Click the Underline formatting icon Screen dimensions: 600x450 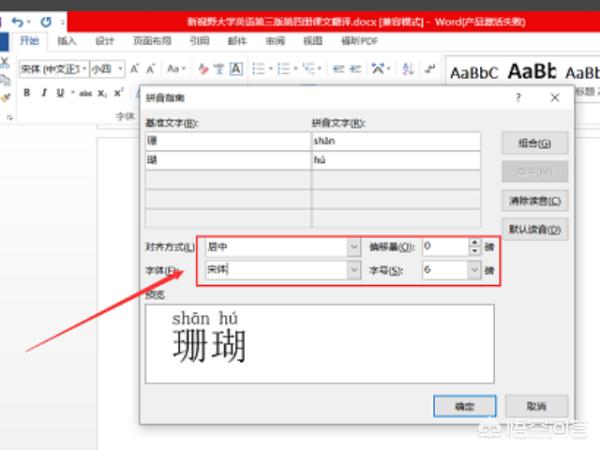[x=60, y=92]
